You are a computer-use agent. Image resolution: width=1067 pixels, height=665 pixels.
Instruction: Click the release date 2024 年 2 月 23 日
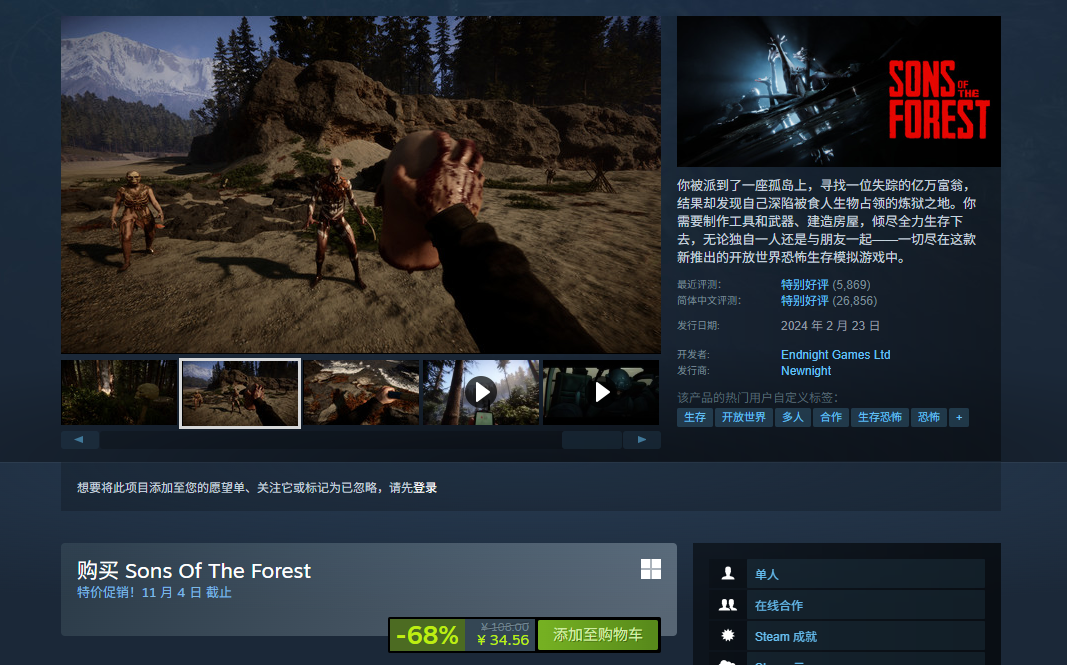point(830,326)
